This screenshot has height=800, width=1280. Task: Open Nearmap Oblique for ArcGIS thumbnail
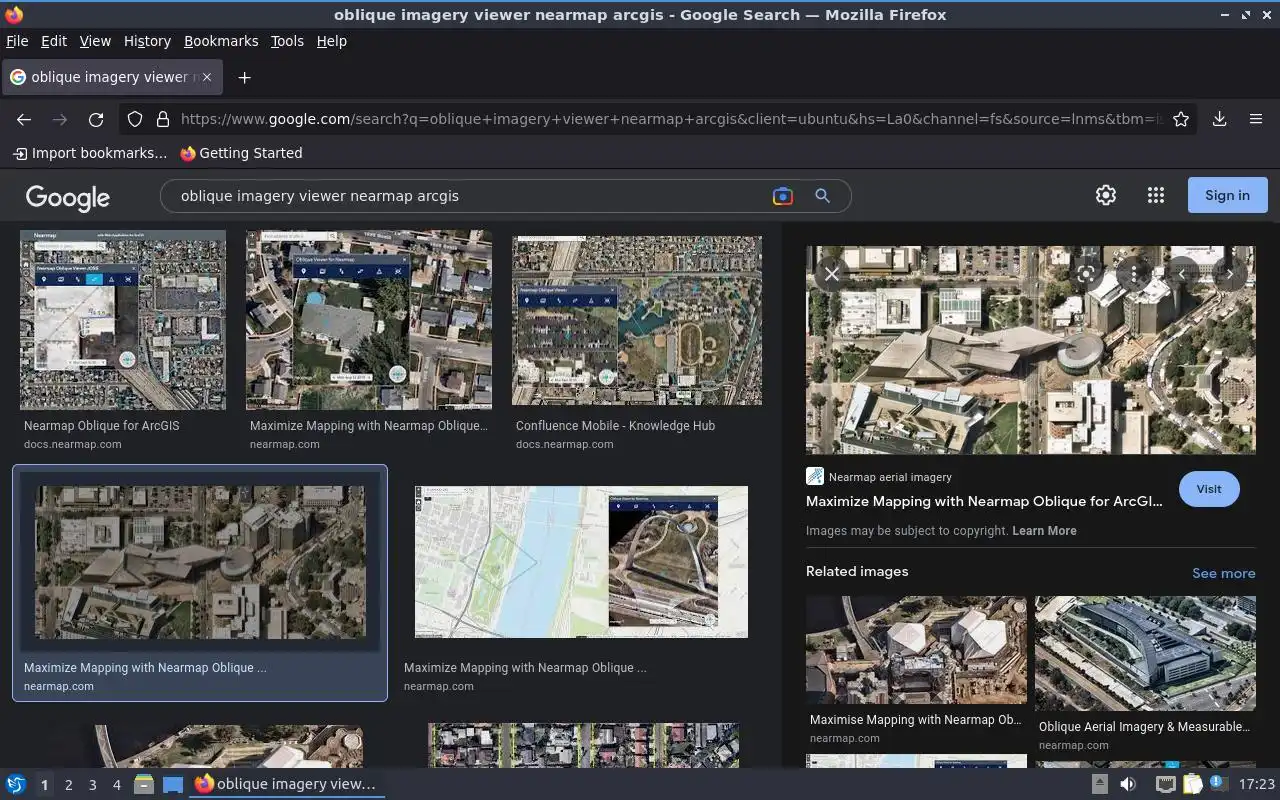(x=123, y=320)
